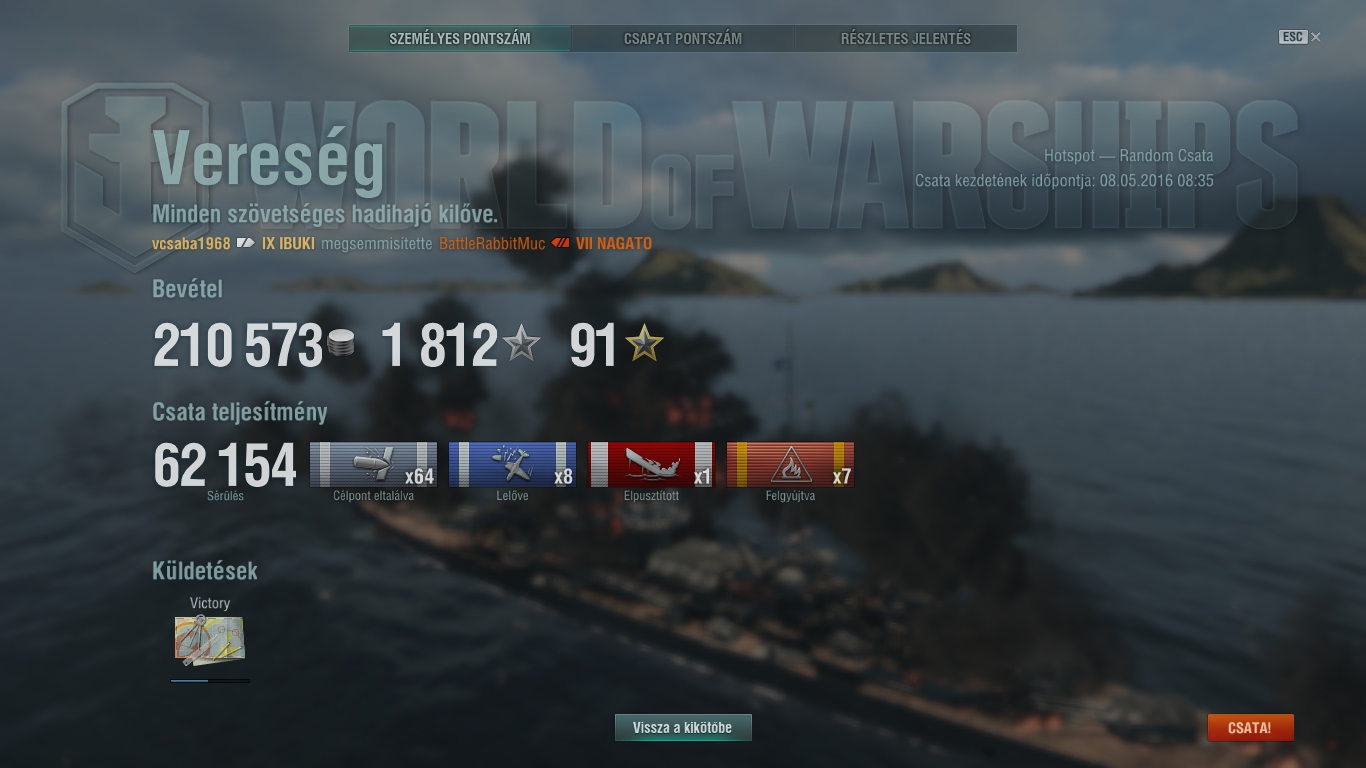Click the ESC key indicator
Image resolution: width=1366 pixels, height=768 pixels.
click(x=1293, y=37)
